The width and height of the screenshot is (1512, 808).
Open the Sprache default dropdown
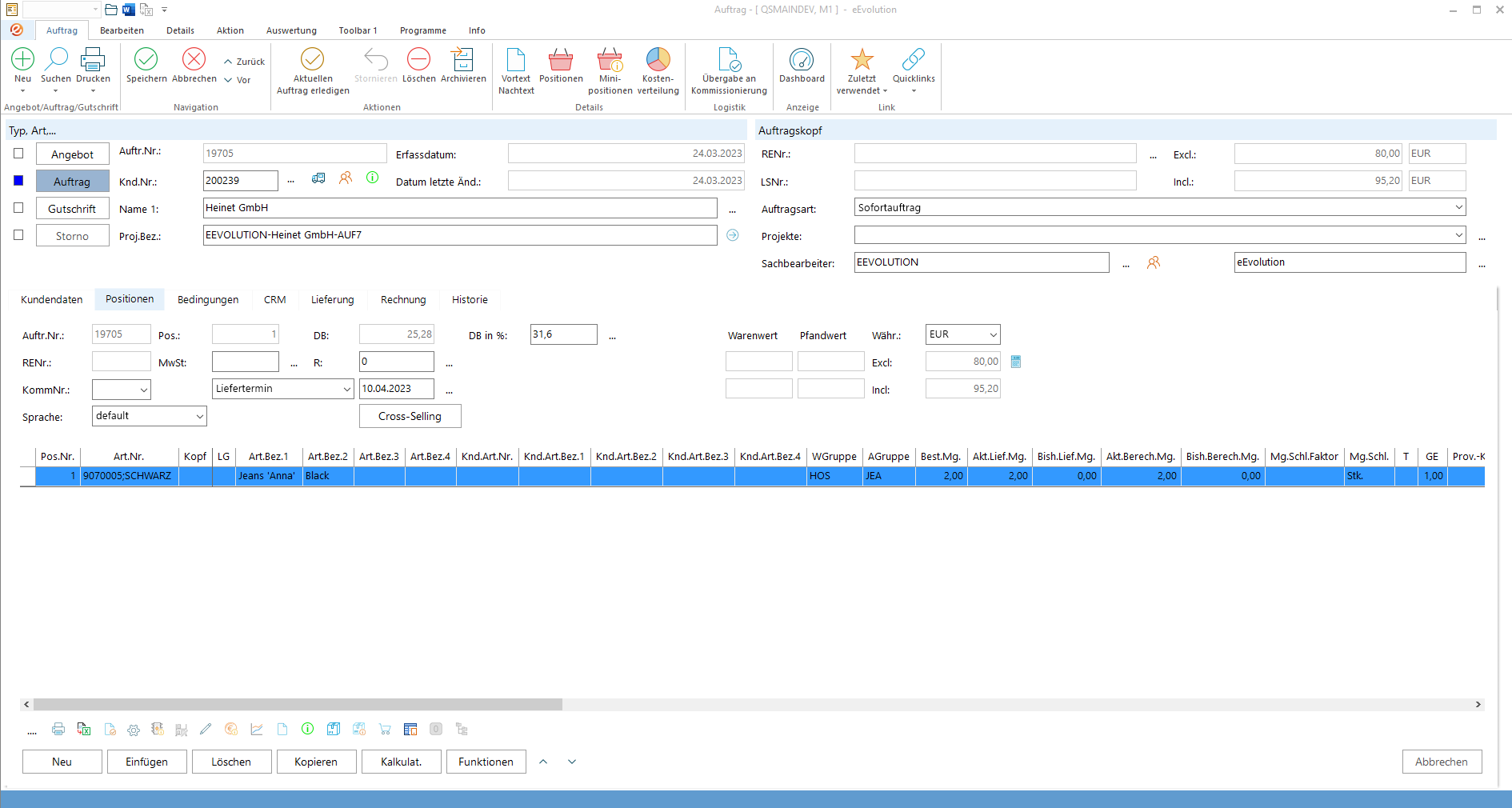coord(200,416)
